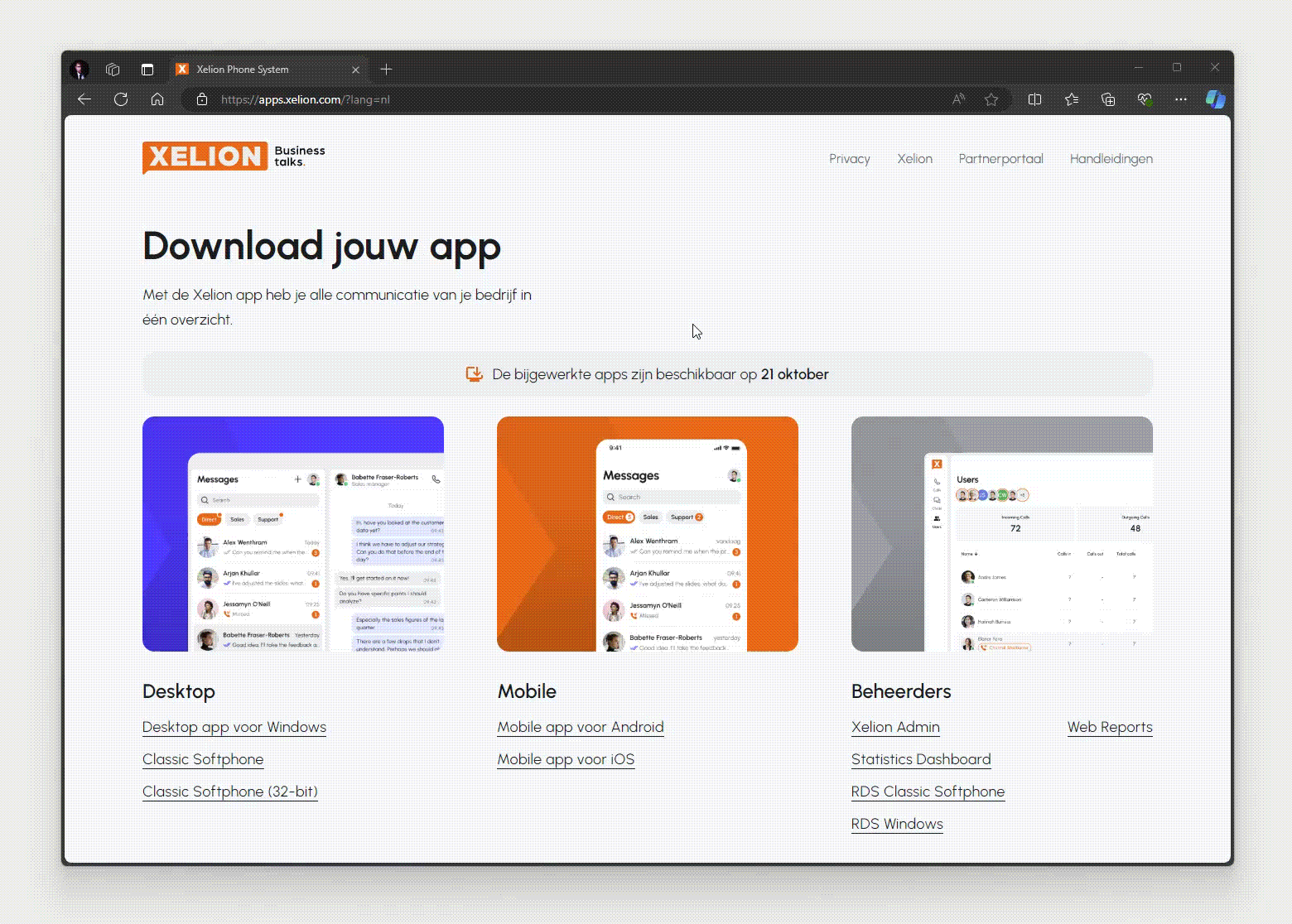This screenshot has height=924, width=1292.
Task: Click the Xelion Business Talks logo
Action: 233,157
